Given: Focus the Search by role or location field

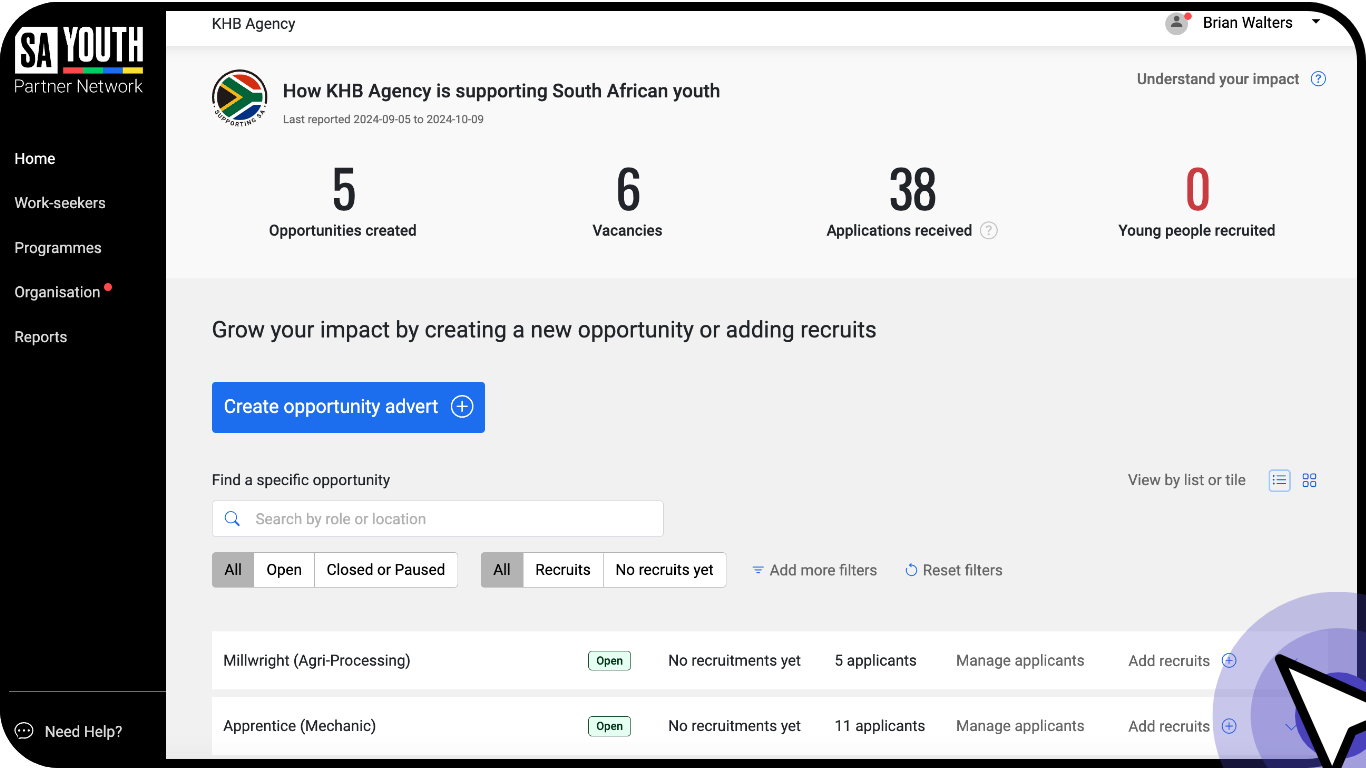Looking at the screenshot, I should (438, 519).
